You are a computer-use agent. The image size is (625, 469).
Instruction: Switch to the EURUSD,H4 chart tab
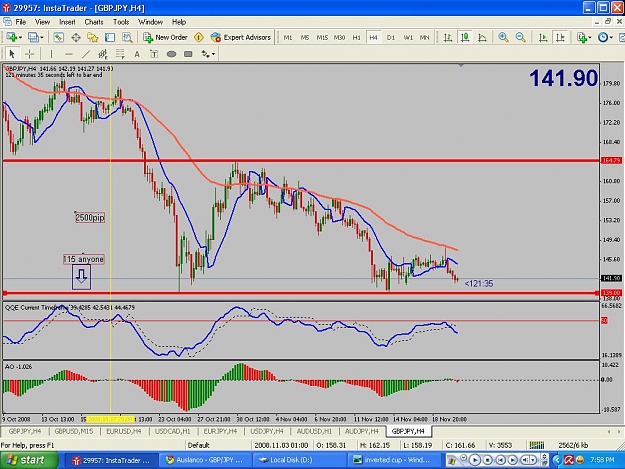(124, 431)
